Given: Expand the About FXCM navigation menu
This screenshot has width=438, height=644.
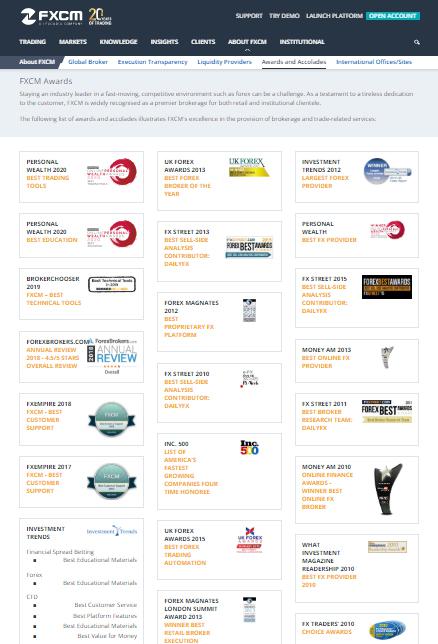Looking at the screenshot, I should (247, 42).
